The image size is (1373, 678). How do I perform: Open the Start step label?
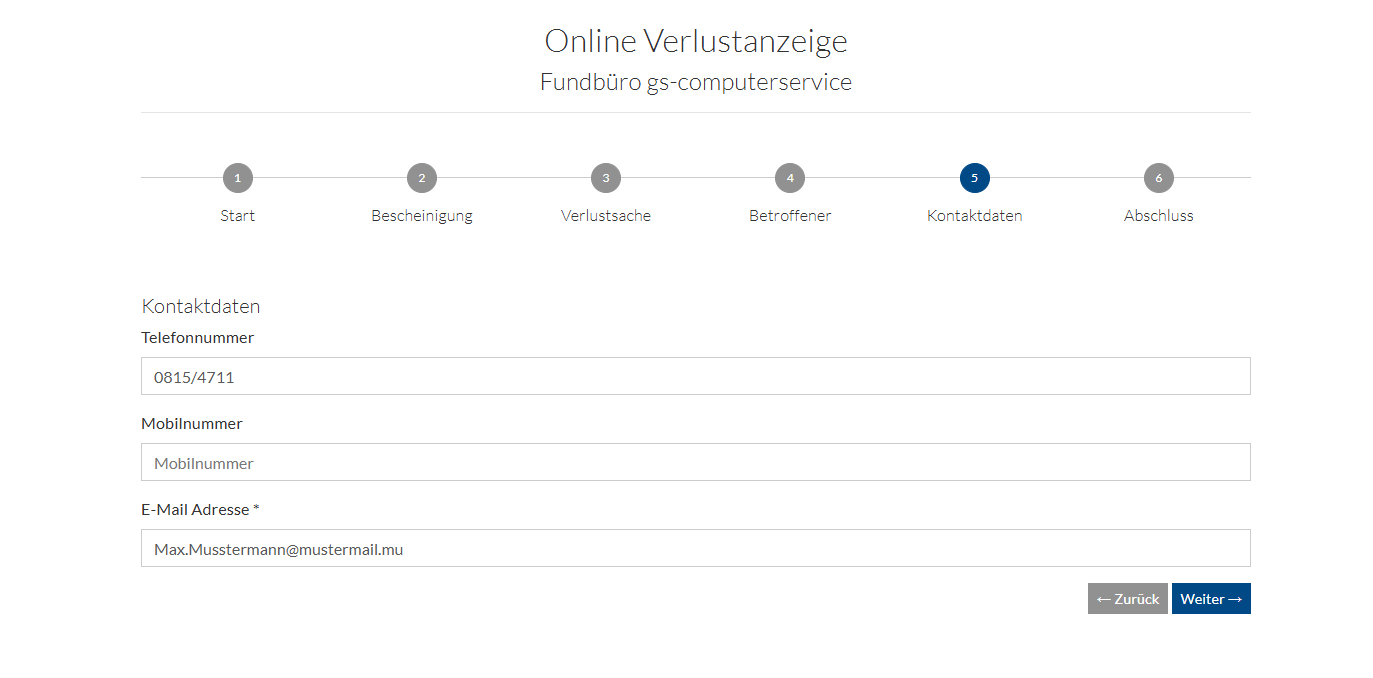pyautogui.click(x=238, y=216)
